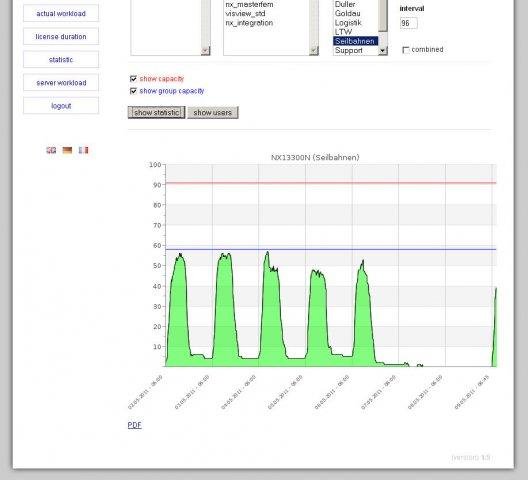Click the logout menu button

[61, 106]
